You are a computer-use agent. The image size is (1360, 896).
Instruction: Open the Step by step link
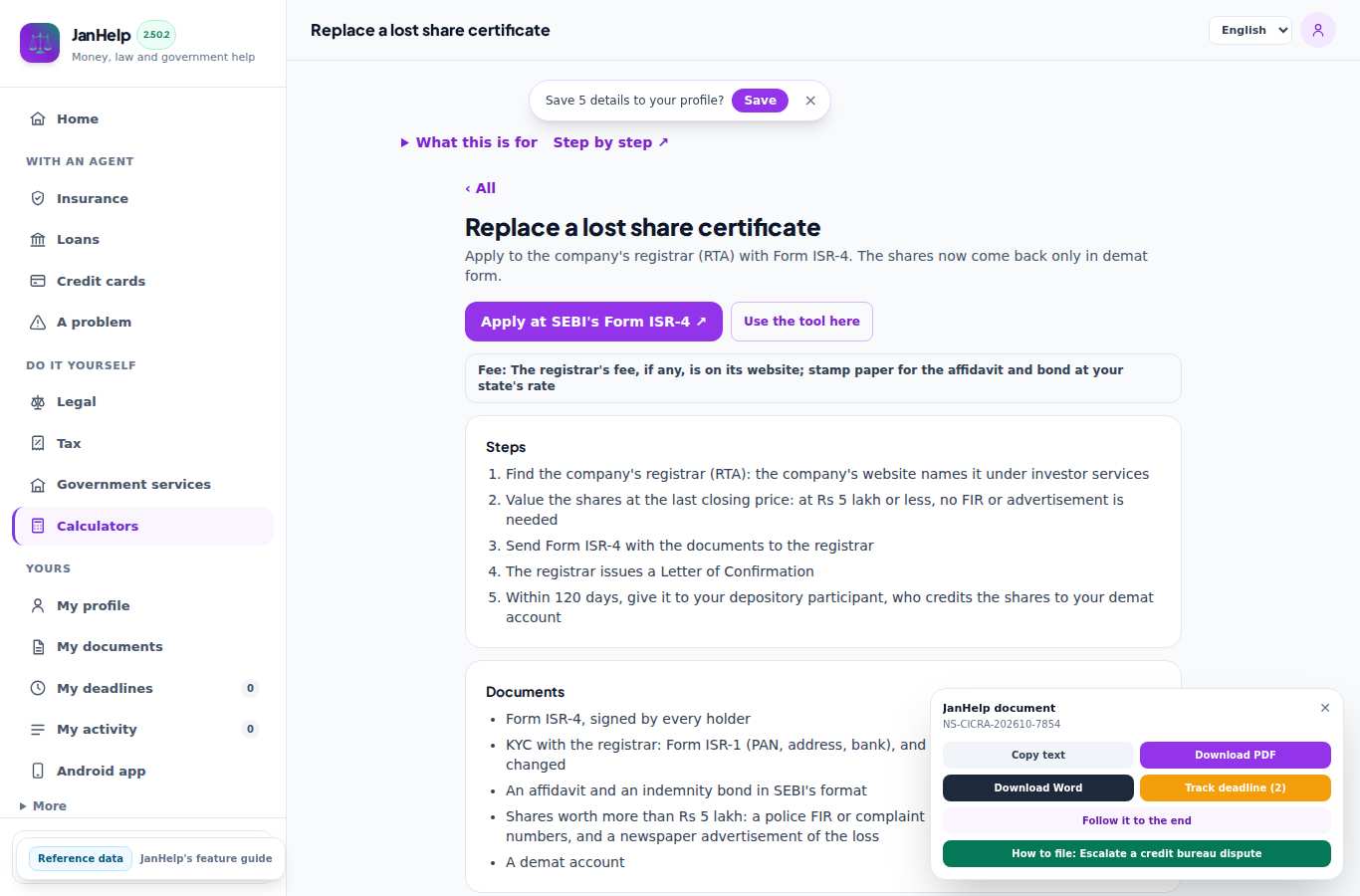(611, 142)
